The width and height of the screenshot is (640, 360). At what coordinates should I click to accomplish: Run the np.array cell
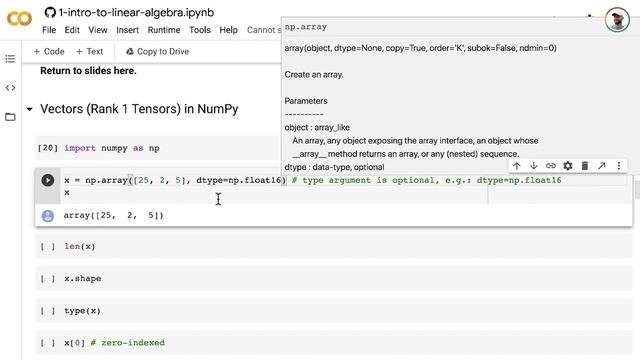(x=48, y=180)
